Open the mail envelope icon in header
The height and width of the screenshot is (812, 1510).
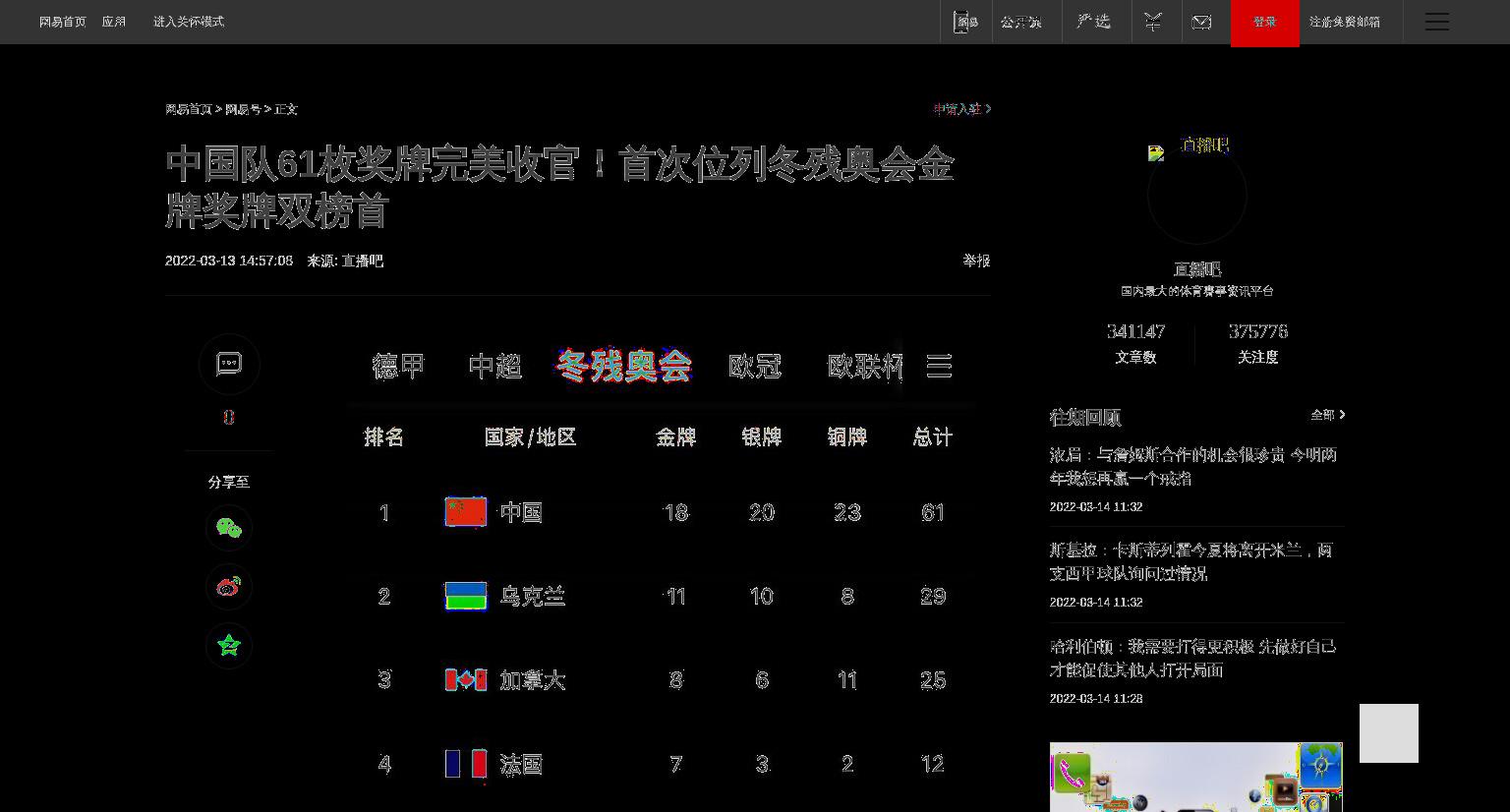(1201, 22)
